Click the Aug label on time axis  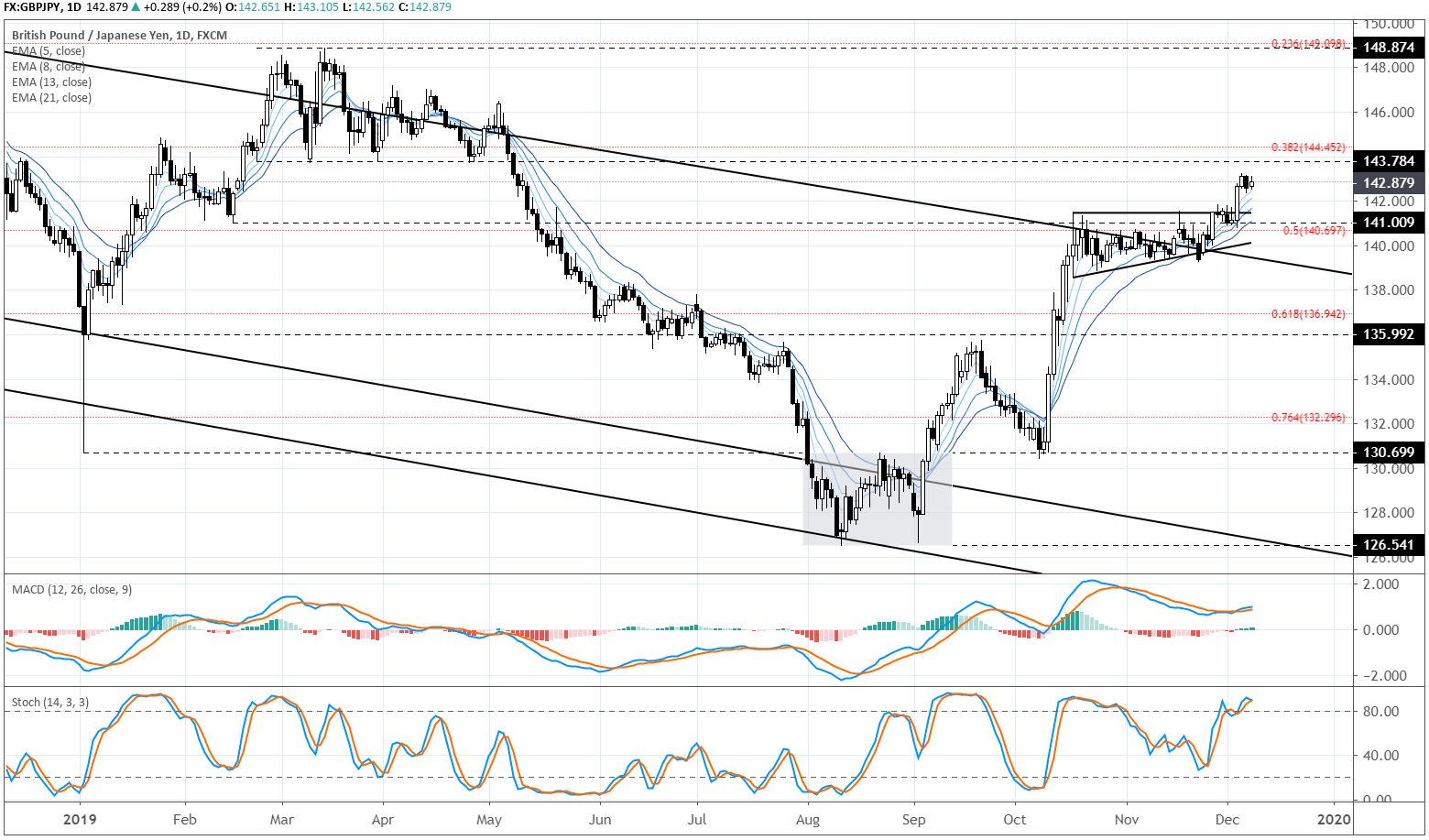808,820
